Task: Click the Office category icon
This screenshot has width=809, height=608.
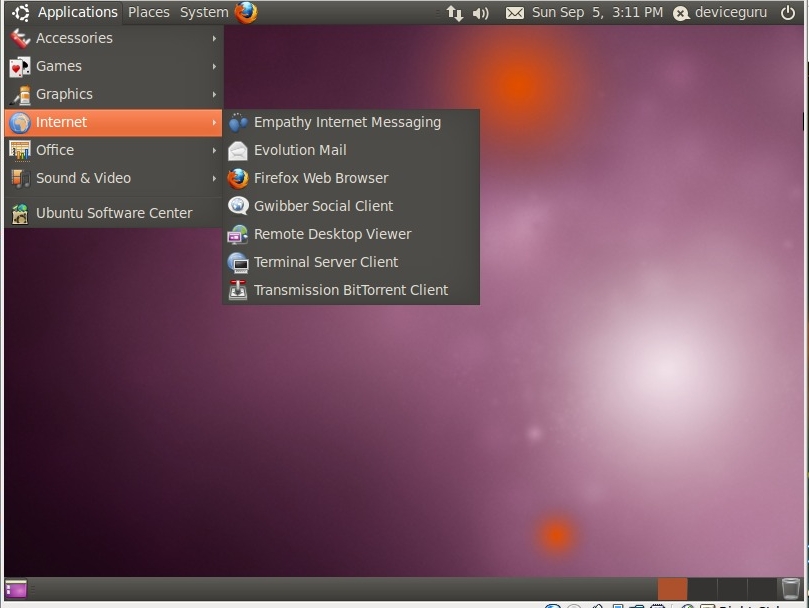Action: click(x=20, y=151)
